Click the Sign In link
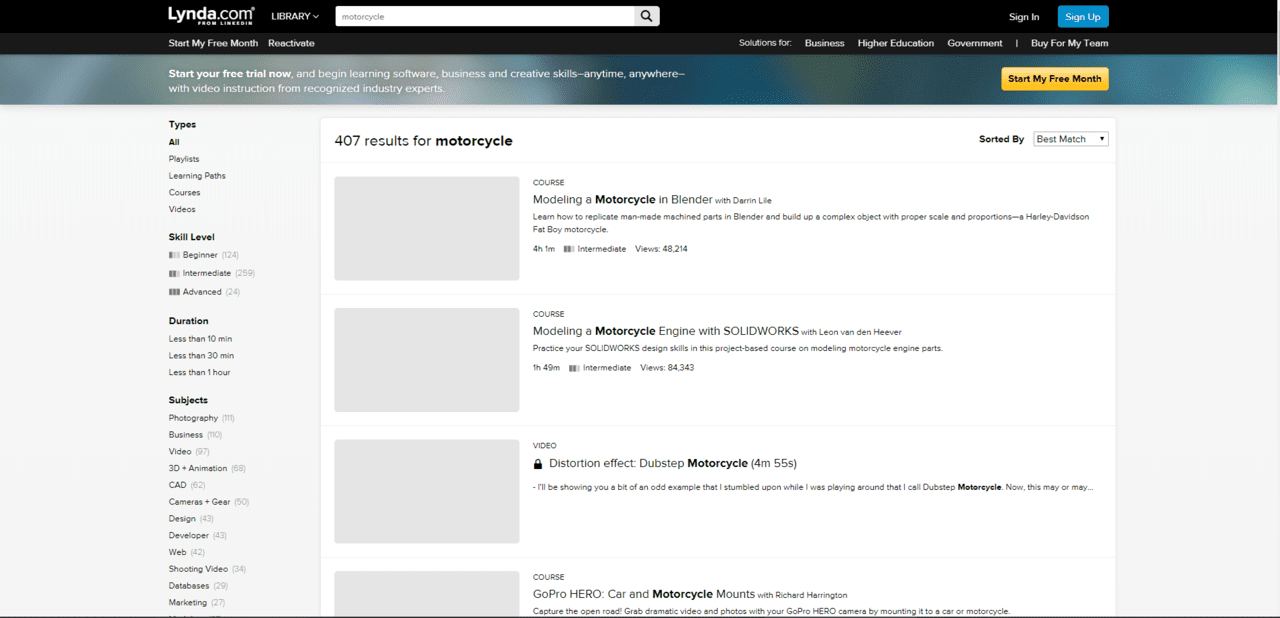The width and height of the screenshot is (1280, 618). (x=1024, y=17)
